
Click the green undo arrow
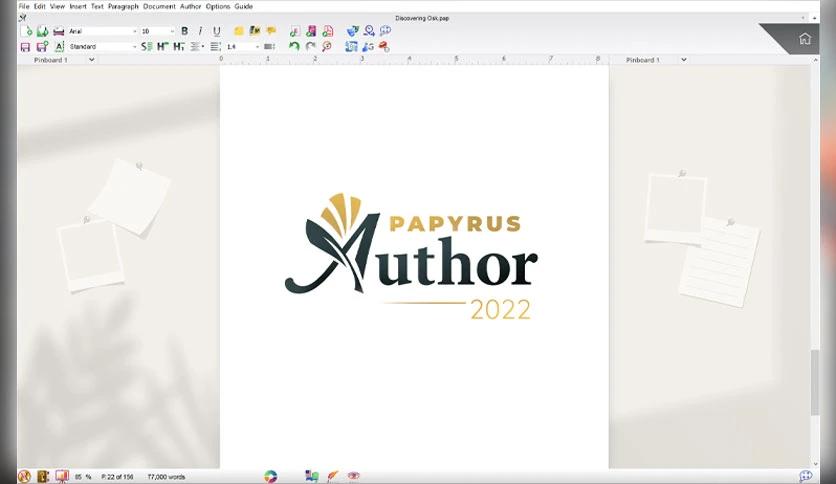coord(294,47)
